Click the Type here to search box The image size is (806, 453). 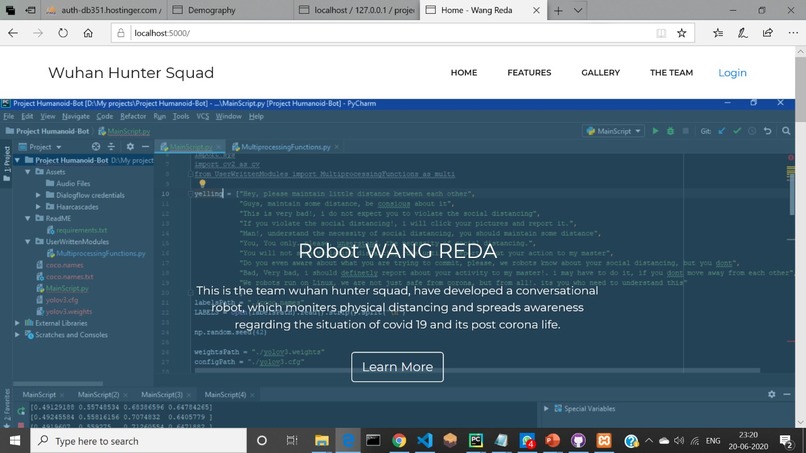click(x=139, y=441)
